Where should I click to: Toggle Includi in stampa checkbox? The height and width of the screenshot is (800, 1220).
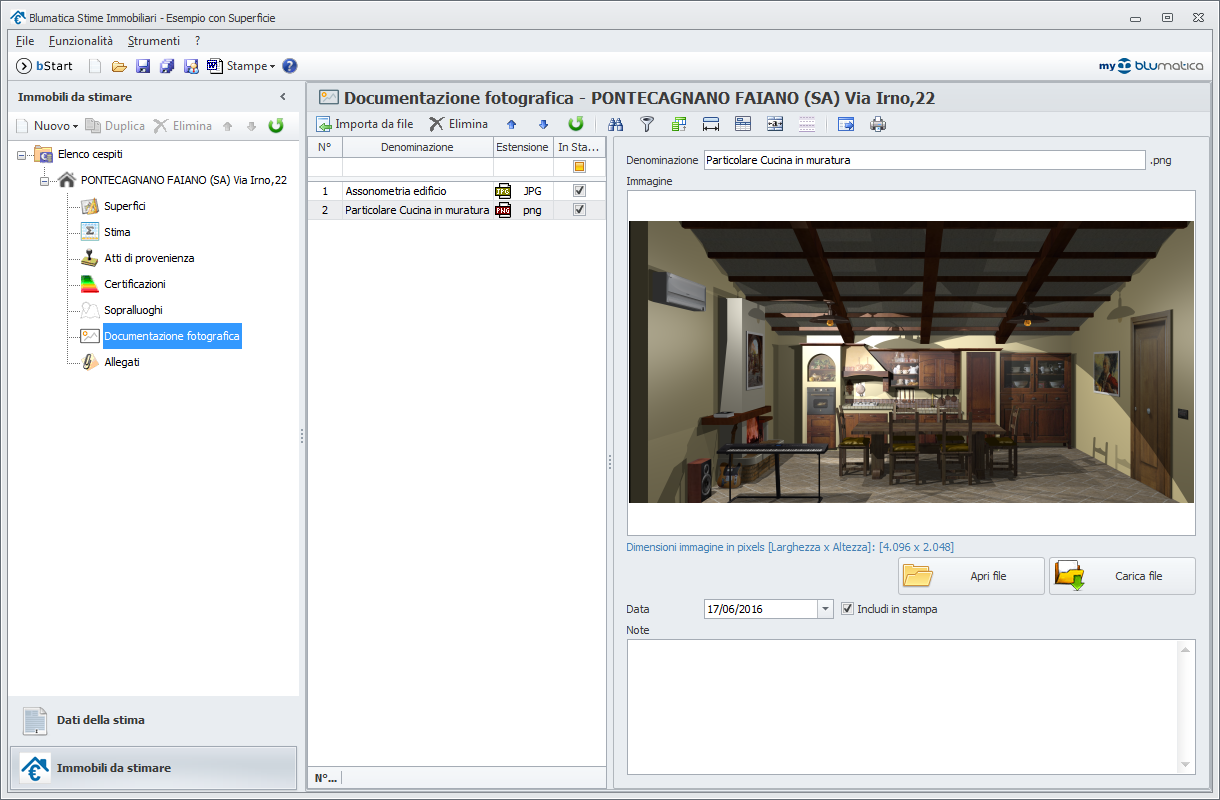(x=848, y=608)
